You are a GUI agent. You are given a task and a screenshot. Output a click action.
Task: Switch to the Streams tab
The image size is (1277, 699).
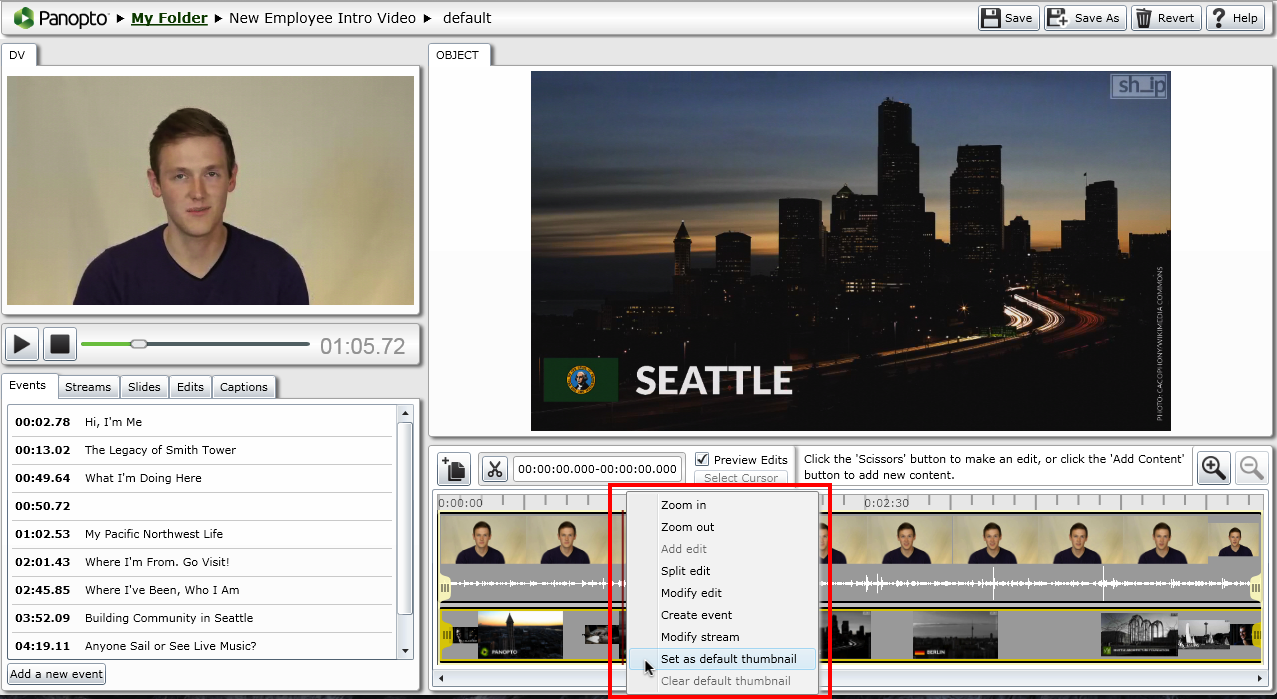click(88, 387)
